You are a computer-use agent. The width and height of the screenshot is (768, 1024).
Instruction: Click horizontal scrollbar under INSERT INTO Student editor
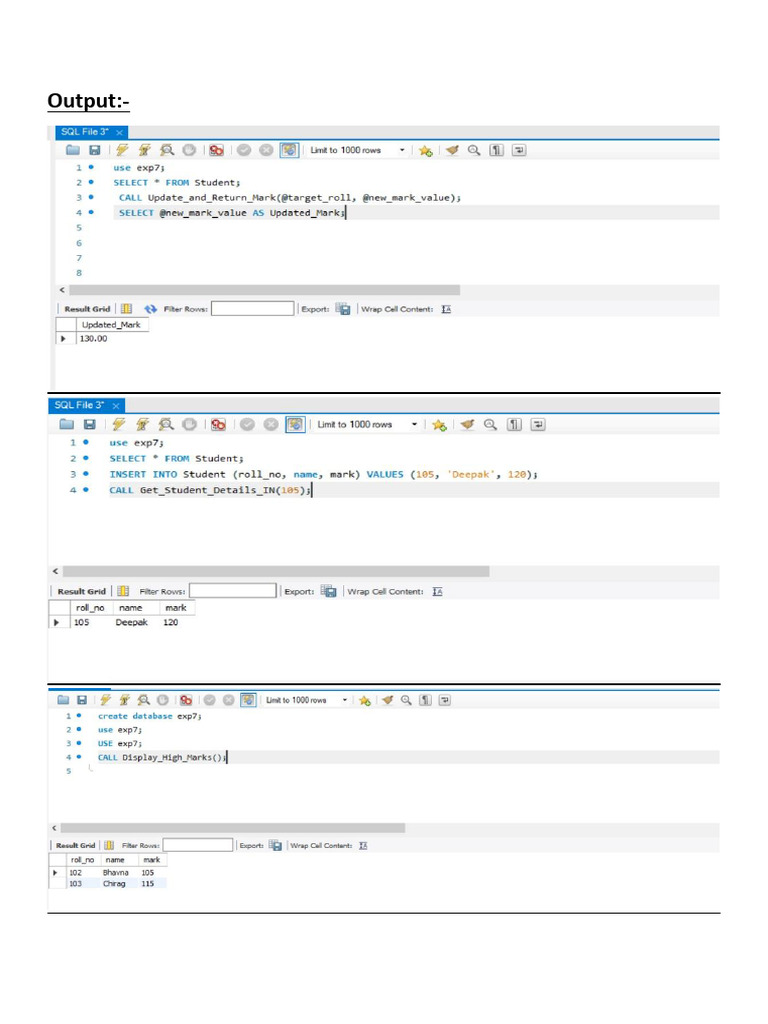(x=276, y=571)
